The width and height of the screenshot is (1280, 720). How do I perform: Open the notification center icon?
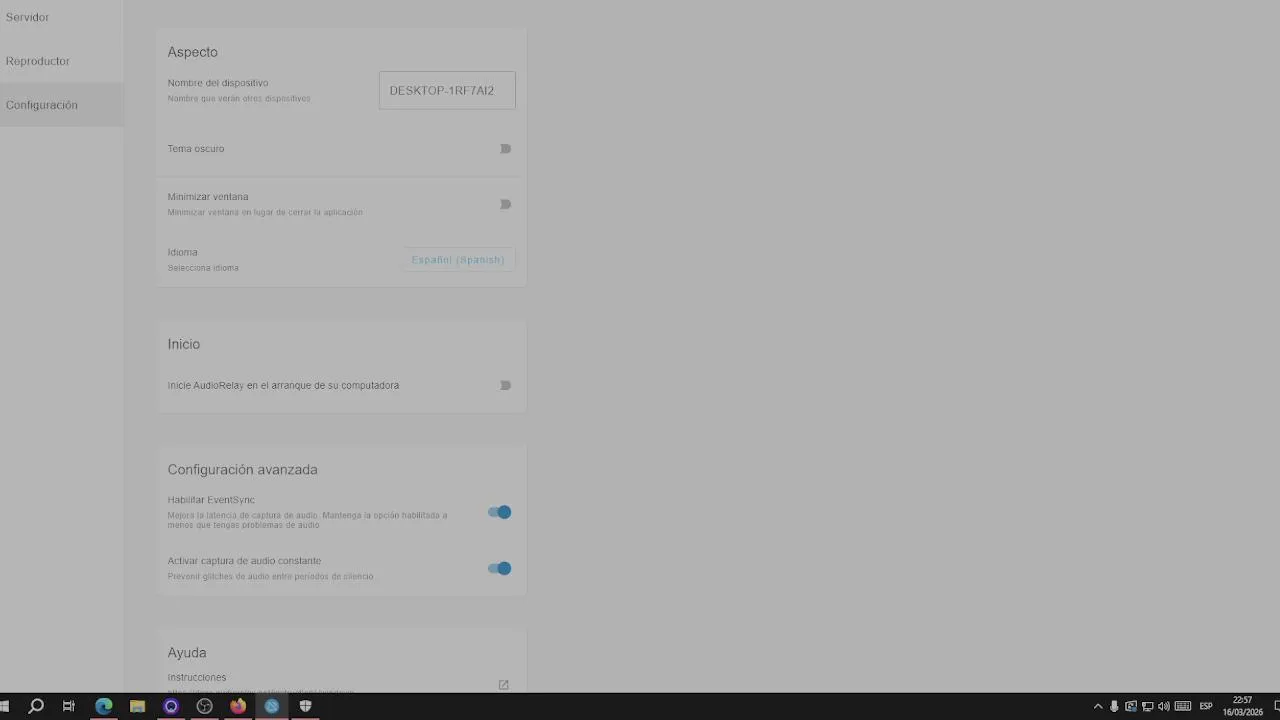[1276, 706]
